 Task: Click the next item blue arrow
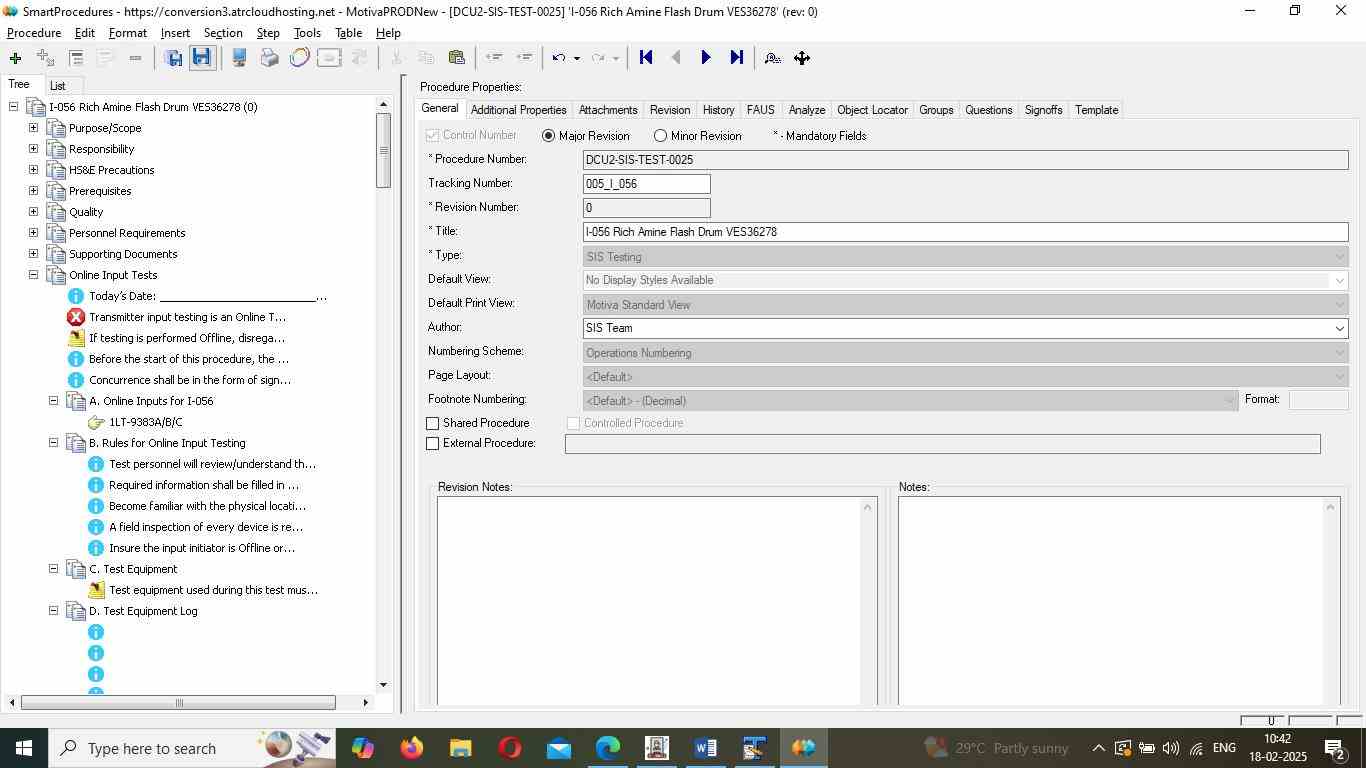[705, 58]
